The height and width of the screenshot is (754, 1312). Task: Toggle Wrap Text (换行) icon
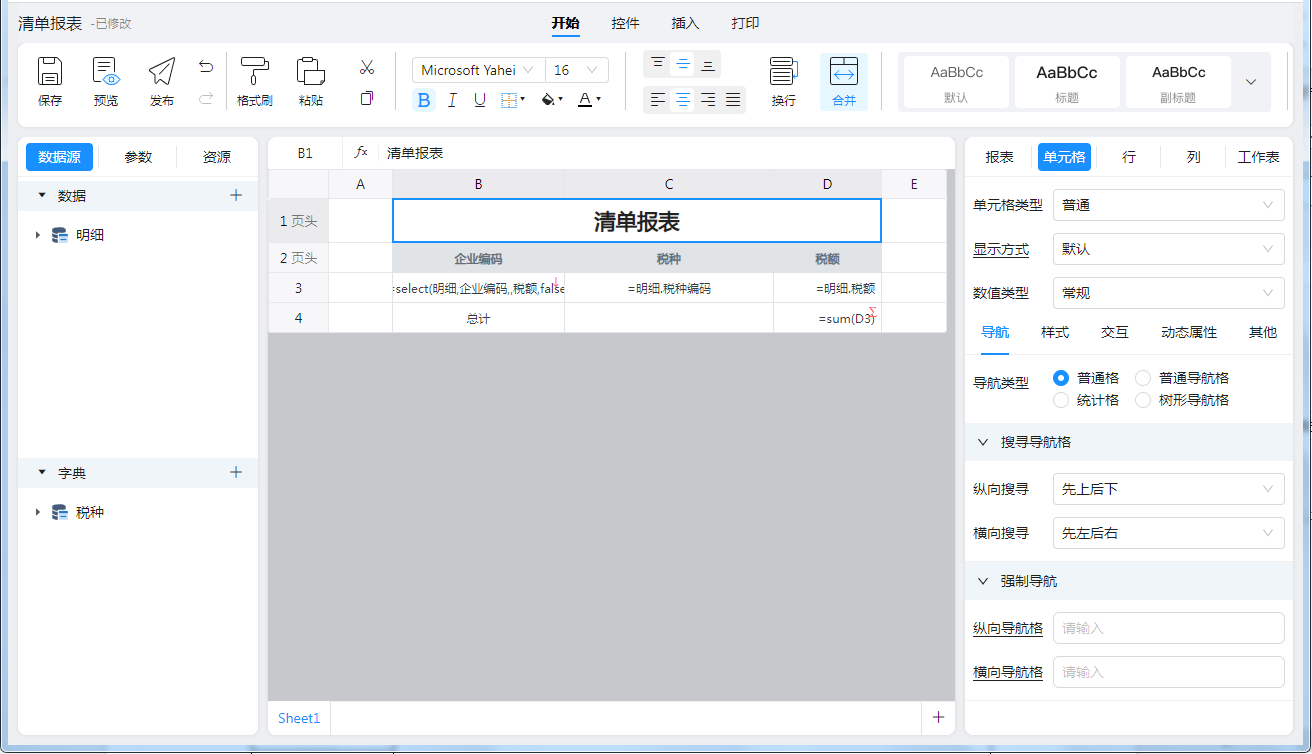[783, 73]
